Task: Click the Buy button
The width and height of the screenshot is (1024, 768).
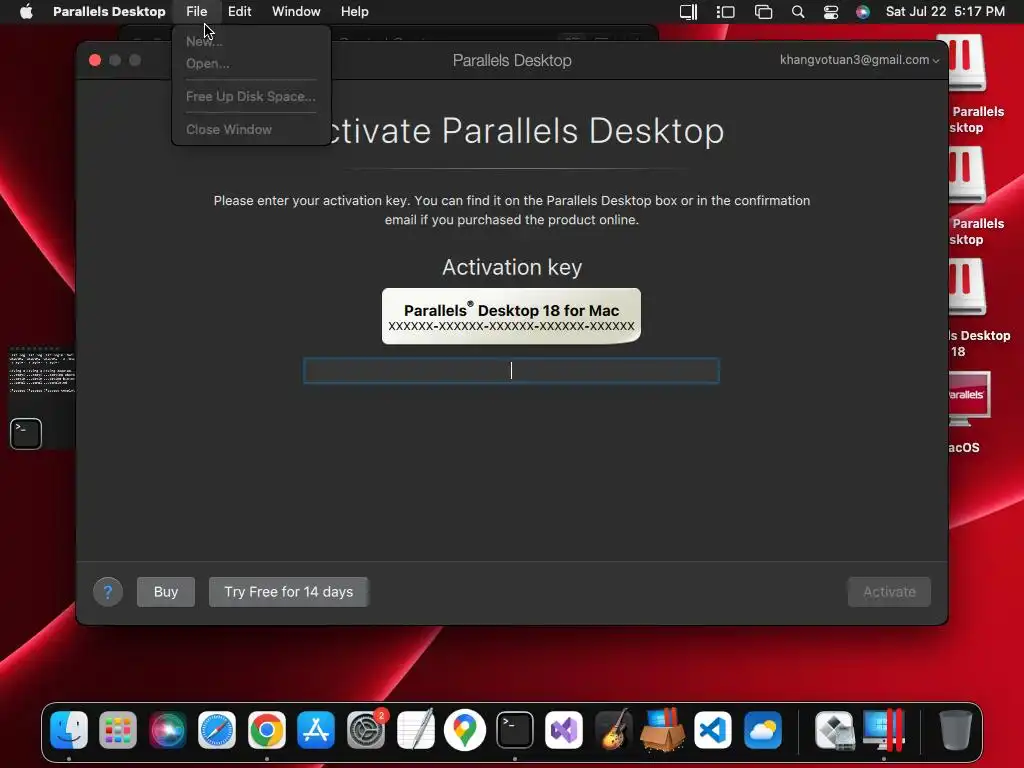Action: pyautogui.click(x=166, y=592)
